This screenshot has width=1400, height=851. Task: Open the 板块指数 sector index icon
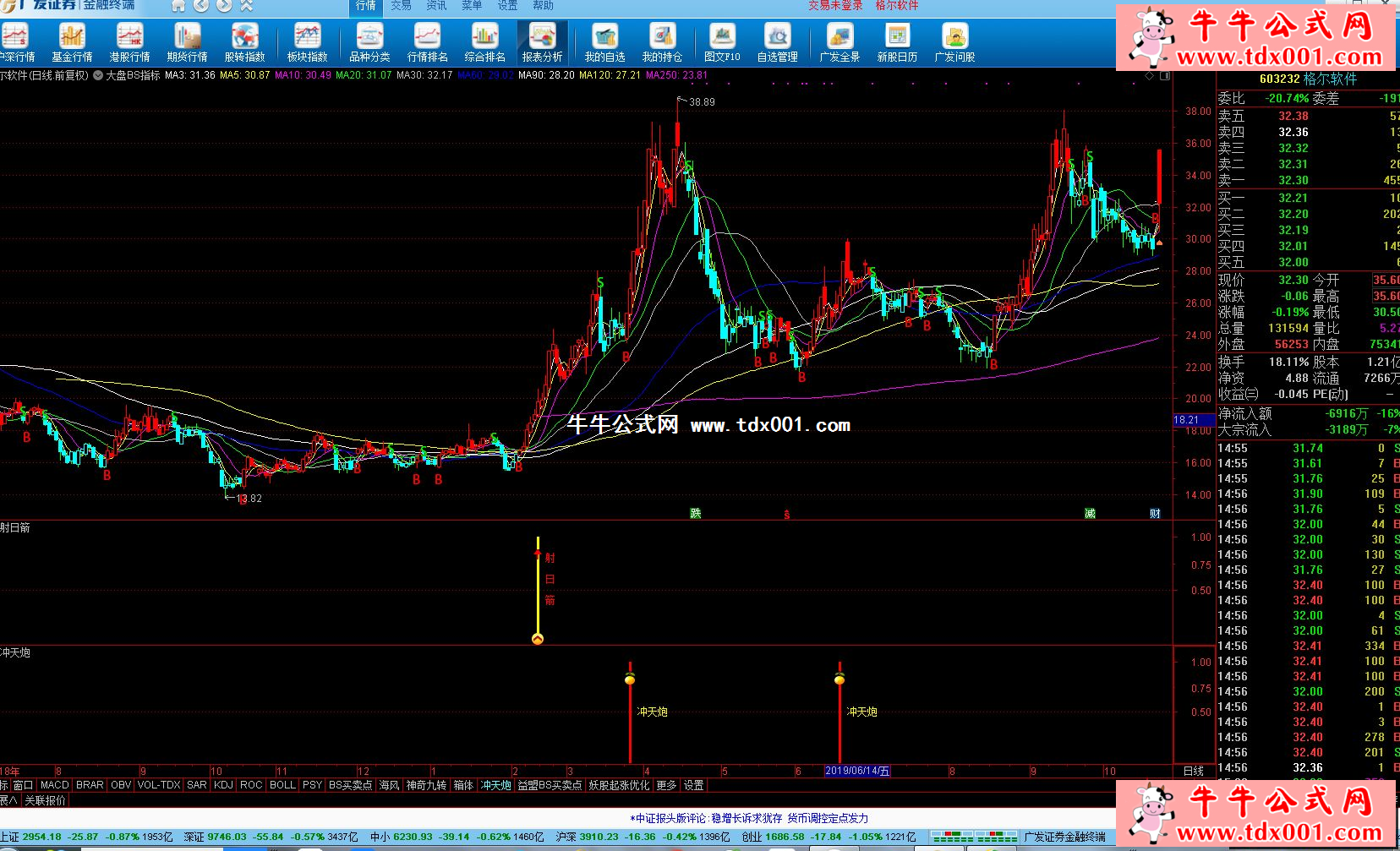click(x=307, y=43)
